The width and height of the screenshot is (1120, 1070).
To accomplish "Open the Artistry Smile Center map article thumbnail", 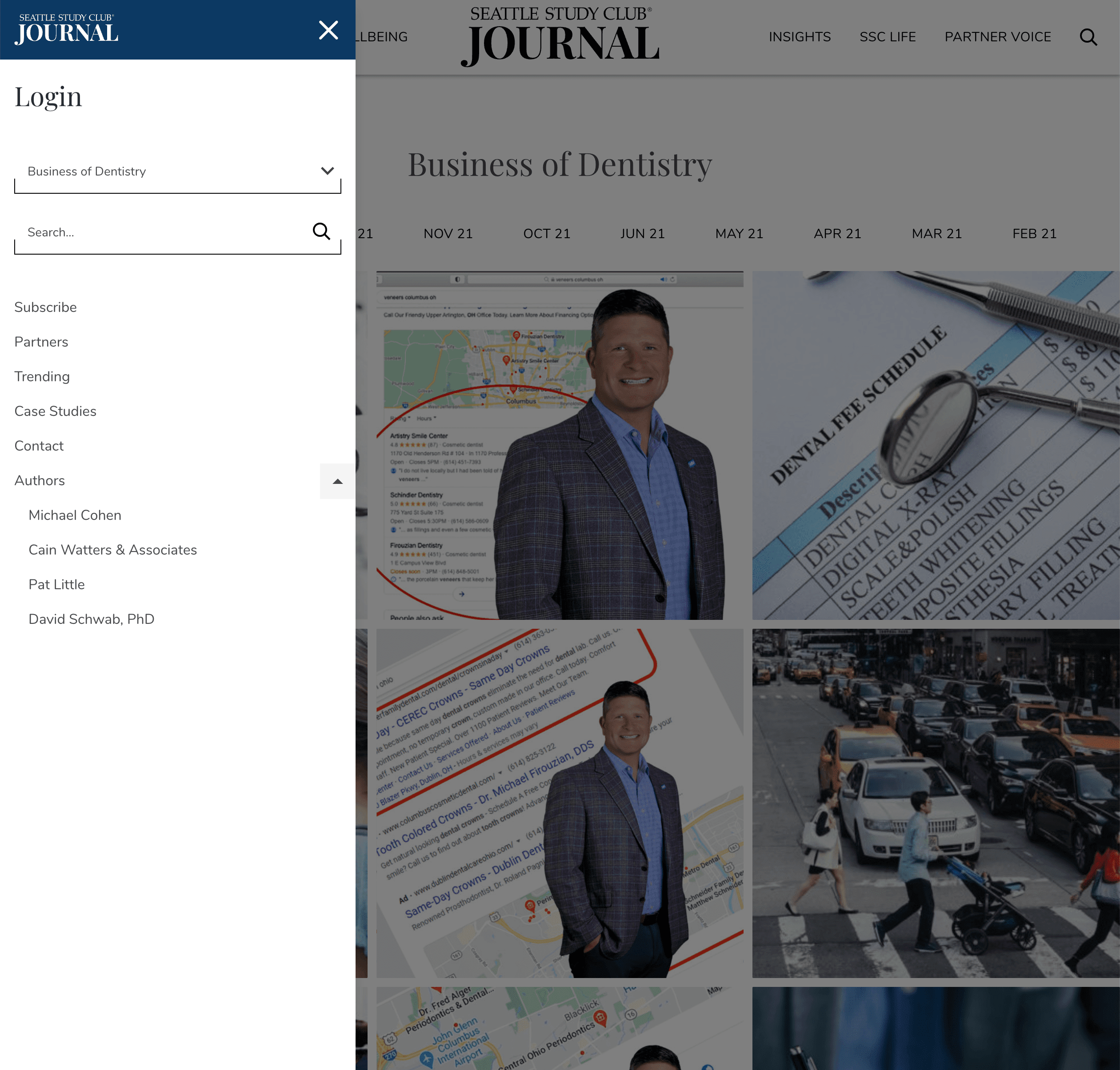I will coord(560,445).
